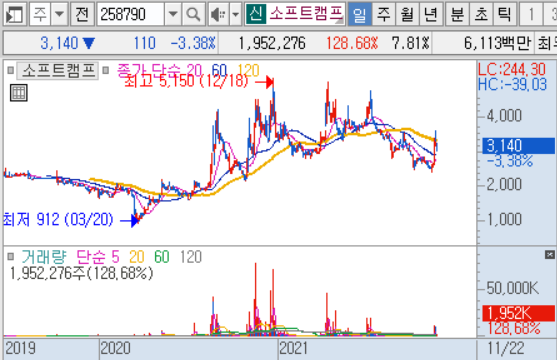This screenshot has width=557, height=360.
Task: Click the 2020 label on time axis
Action: pos(115,348)
